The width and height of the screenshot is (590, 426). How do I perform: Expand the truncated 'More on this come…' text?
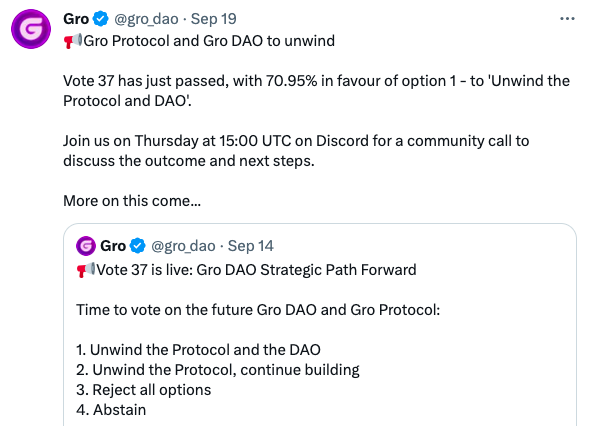click(x=132, y=201)
